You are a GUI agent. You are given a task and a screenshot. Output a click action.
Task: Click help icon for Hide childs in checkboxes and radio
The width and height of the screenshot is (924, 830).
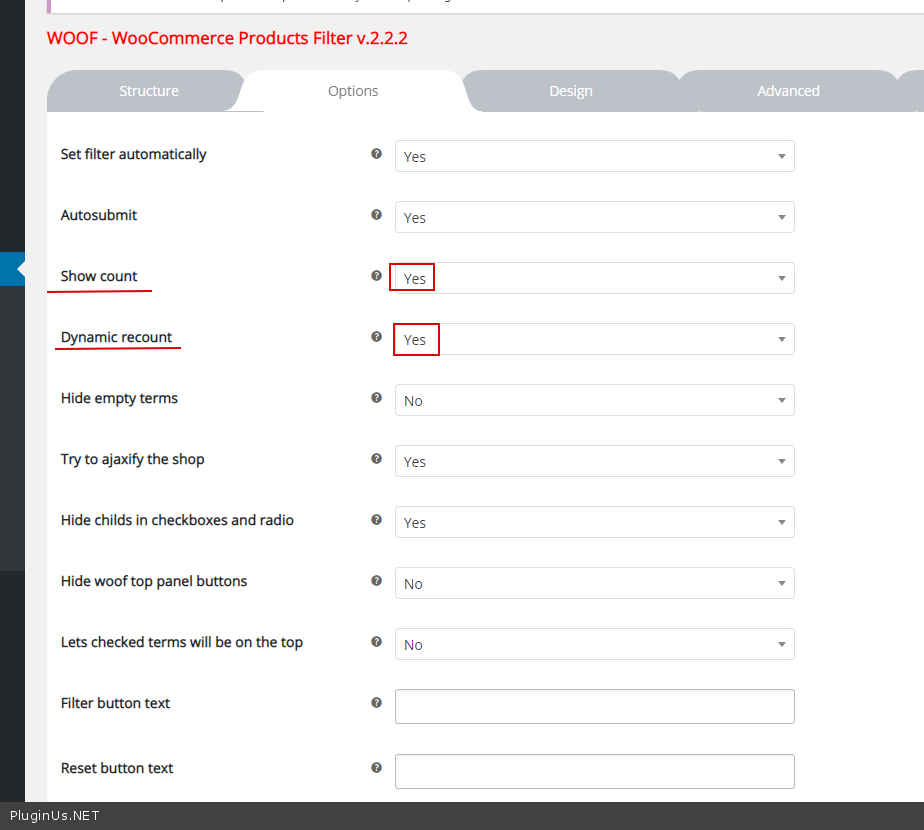377,519
